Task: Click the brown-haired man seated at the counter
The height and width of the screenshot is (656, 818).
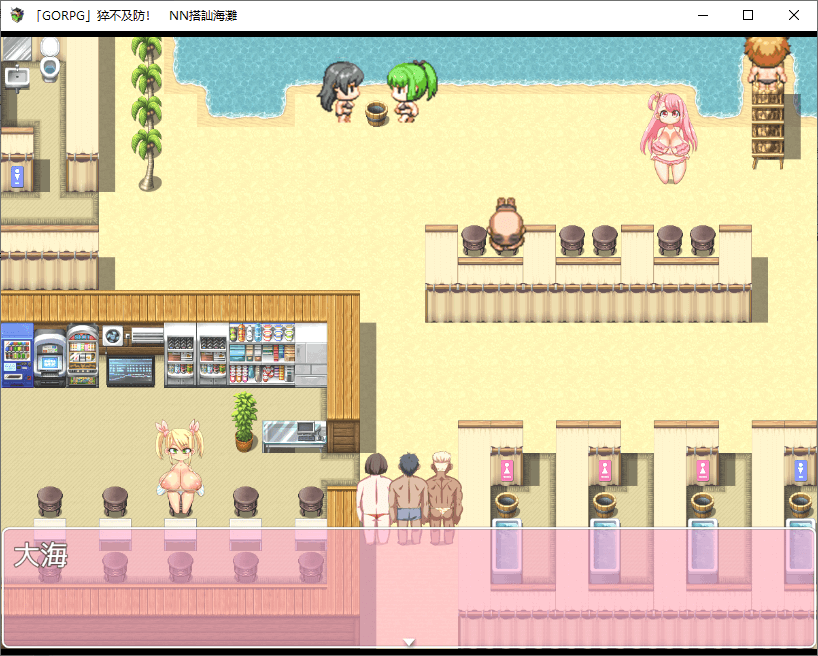Action: click(506, 226)
